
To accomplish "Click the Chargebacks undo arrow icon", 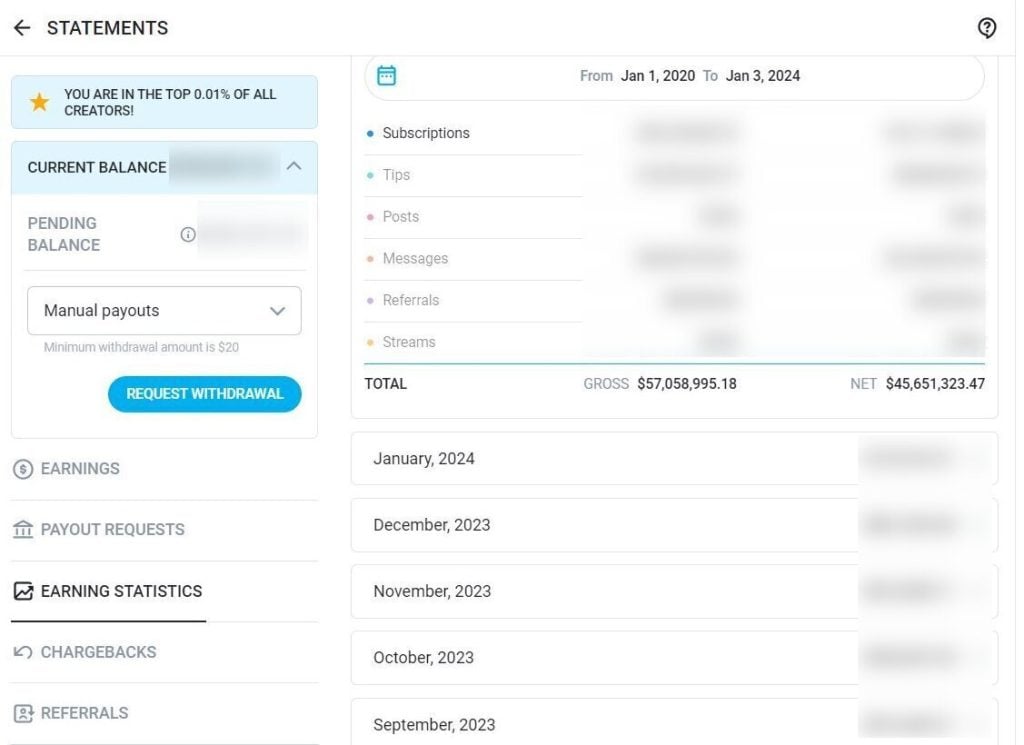I will [x=23, y=652].
